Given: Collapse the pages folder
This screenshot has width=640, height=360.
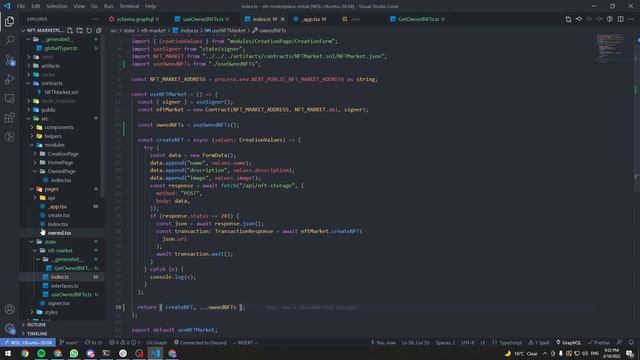Looking at the screenshot, I should click(x=51, y=189).
